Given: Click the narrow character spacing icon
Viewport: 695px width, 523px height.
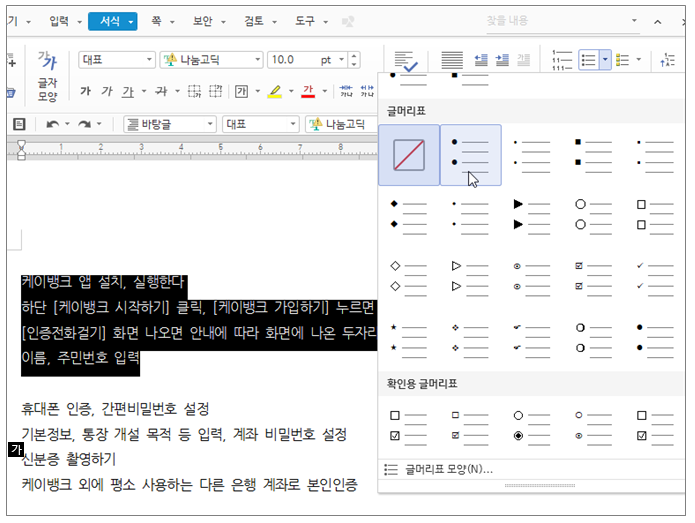Looking at the screenshot, I should (x=346, y=91).
